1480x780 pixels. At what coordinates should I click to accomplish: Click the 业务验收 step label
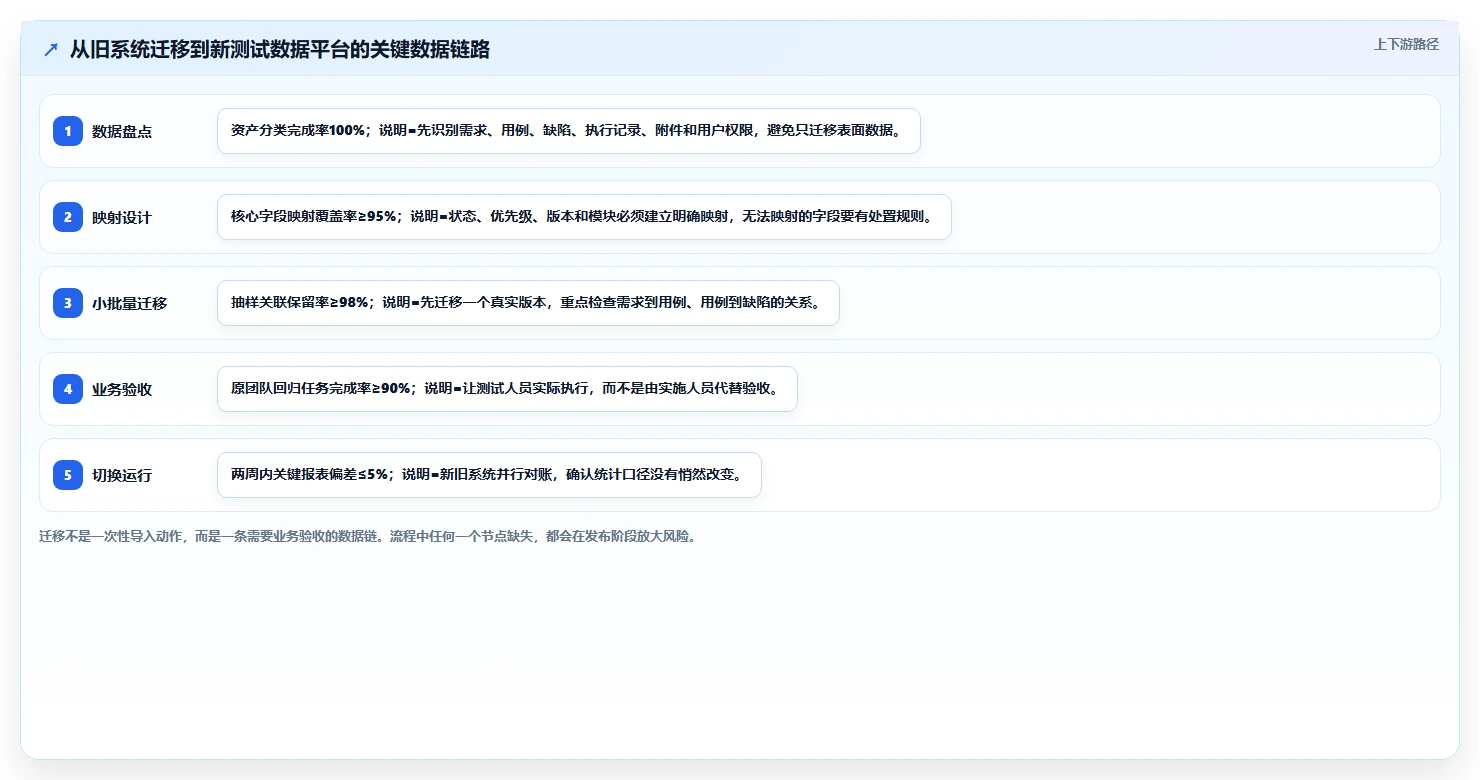(x=122, y=389)
